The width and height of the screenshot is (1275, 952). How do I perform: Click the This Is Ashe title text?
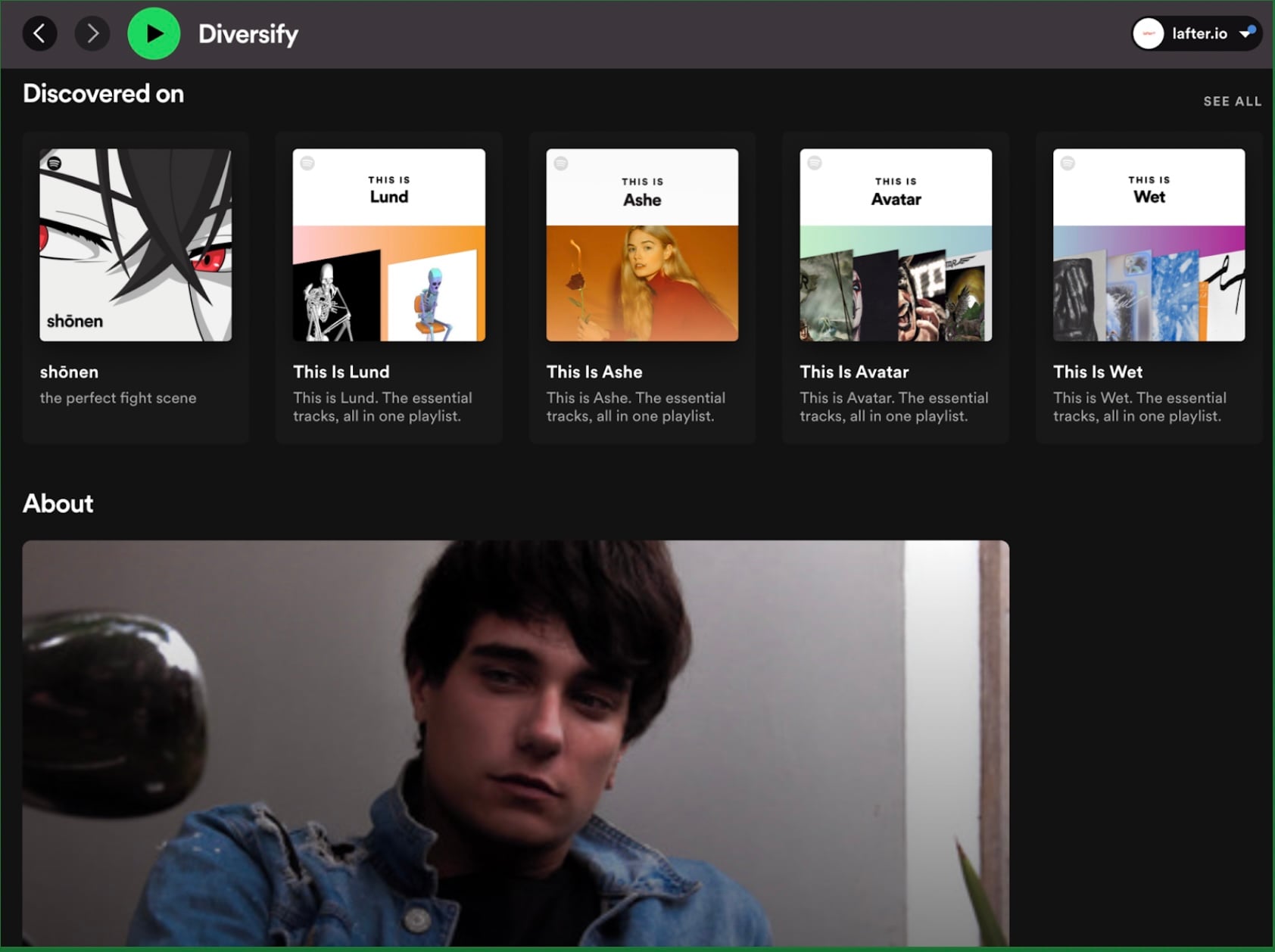click(594, 372)
